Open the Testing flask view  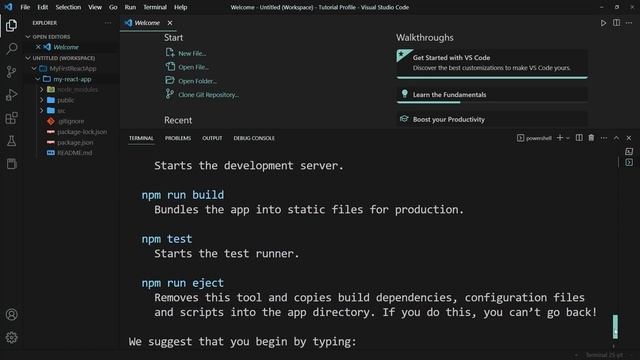11,141
